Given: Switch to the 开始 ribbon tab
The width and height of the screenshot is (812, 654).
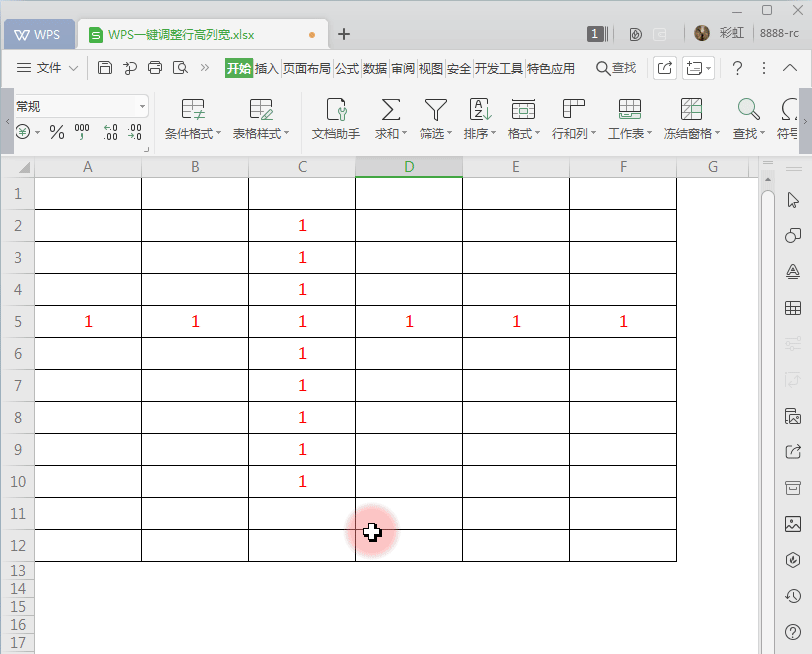Looking at the screenshot, I should tap(239, 68).
